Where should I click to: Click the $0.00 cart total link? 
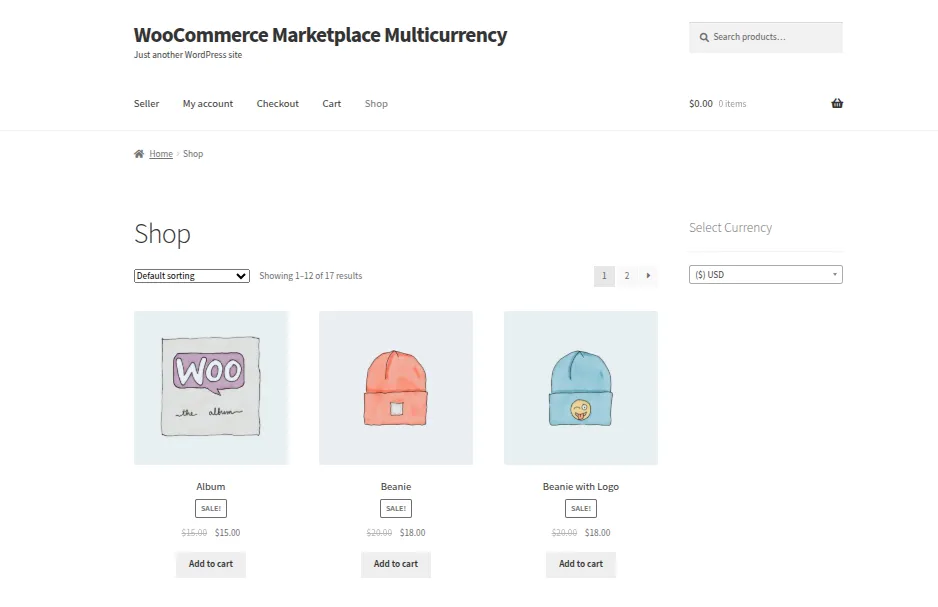click(700, 103)
